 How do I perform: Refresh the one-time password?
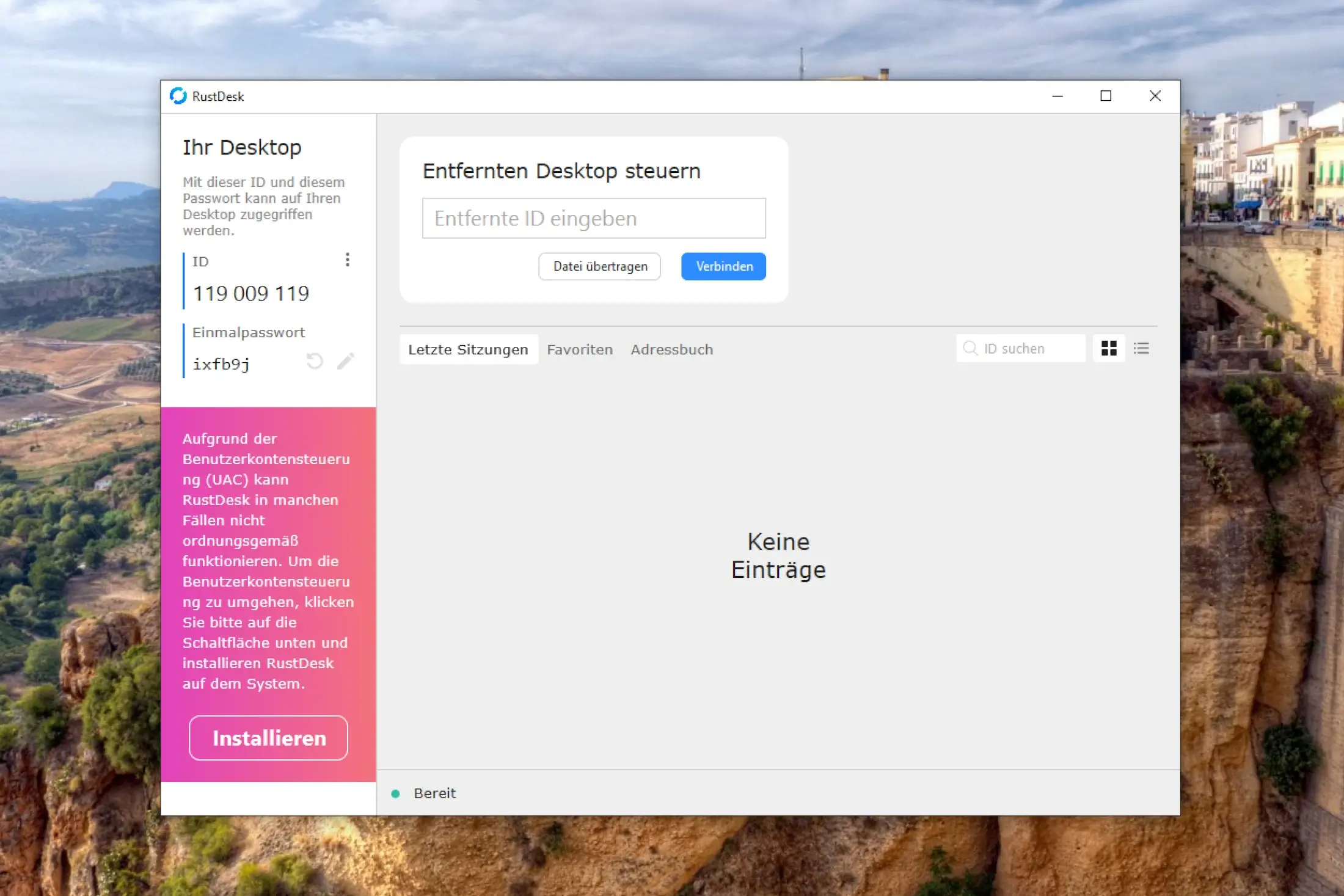click(x=315, y=362)
